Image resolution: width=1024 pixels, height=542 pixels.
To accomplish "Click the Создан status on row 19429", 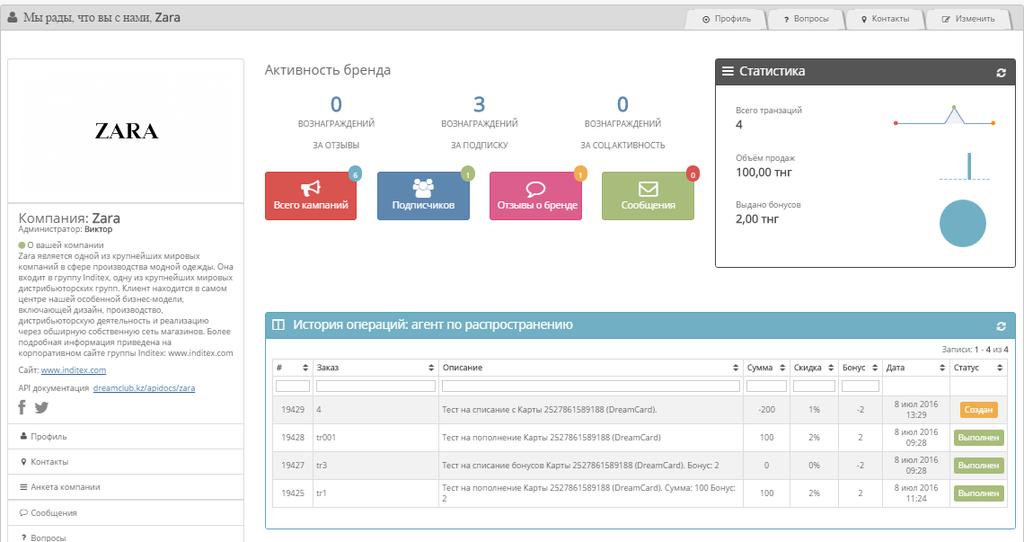I will pyautogui.click(x=978, y=409).
